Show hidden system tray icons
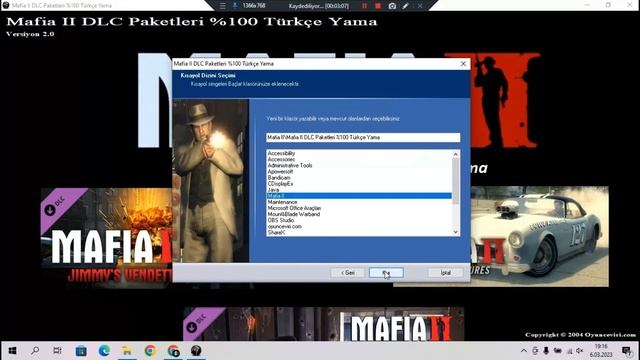The image size is (640, 360). 524,351
